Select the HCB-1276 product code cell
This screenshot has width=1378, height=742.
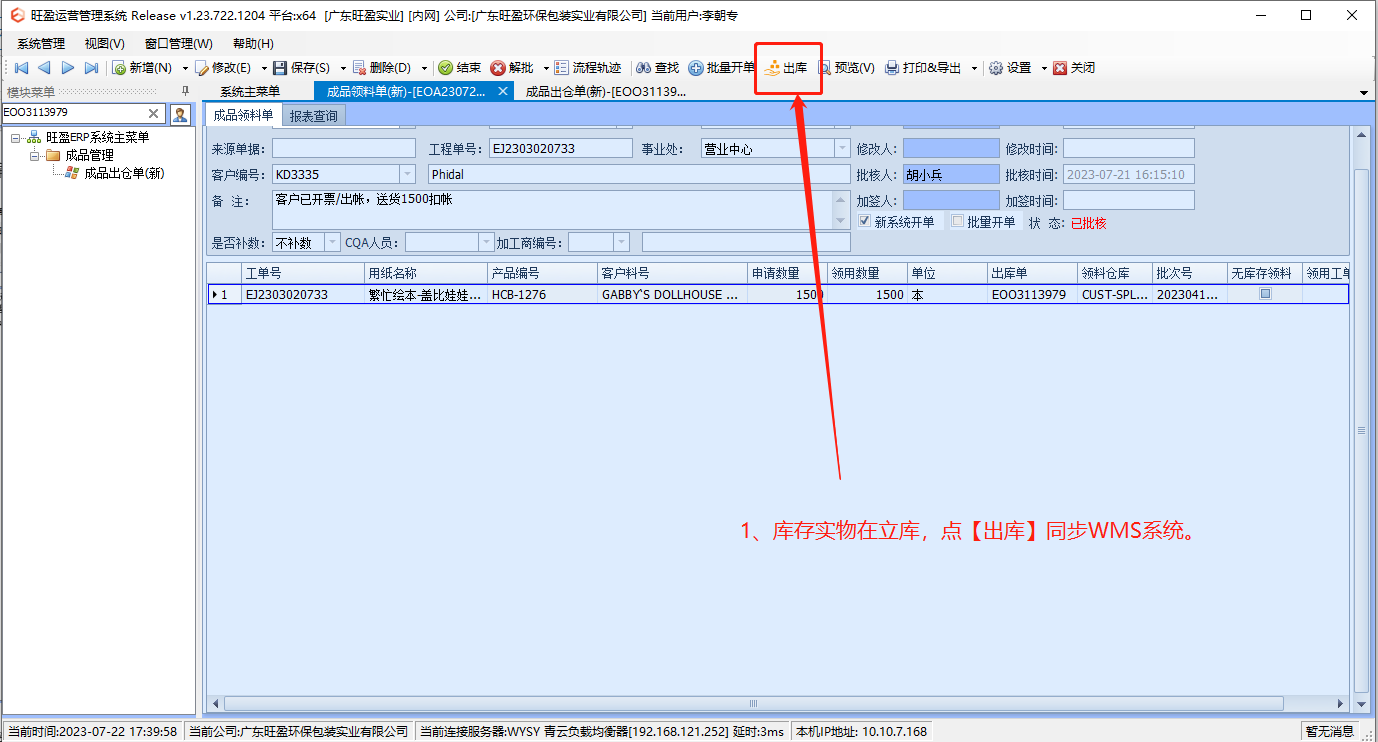click(542, 294)
